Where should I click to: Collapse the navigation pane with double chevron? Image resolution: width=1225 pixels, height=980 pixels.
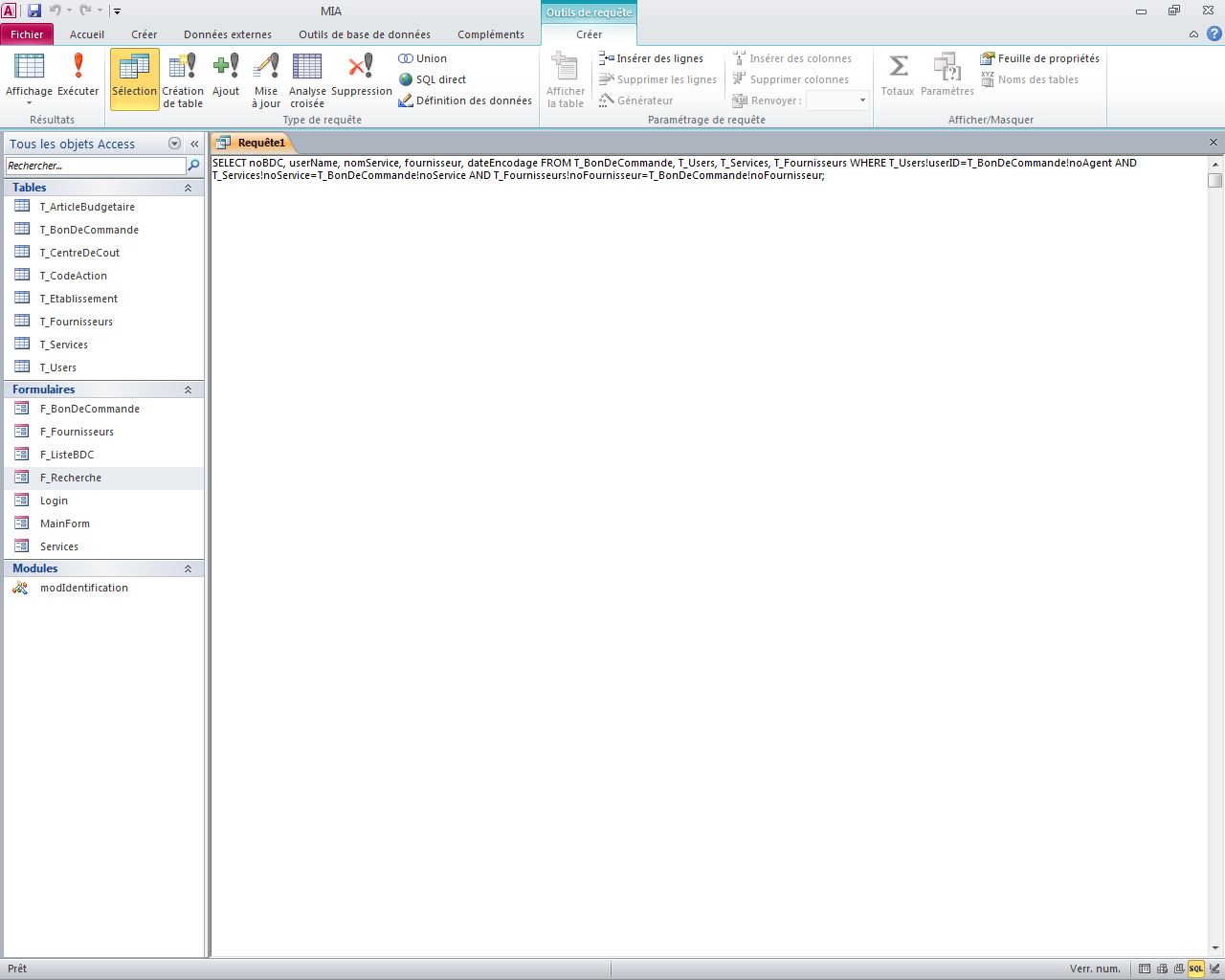point(194,144)
